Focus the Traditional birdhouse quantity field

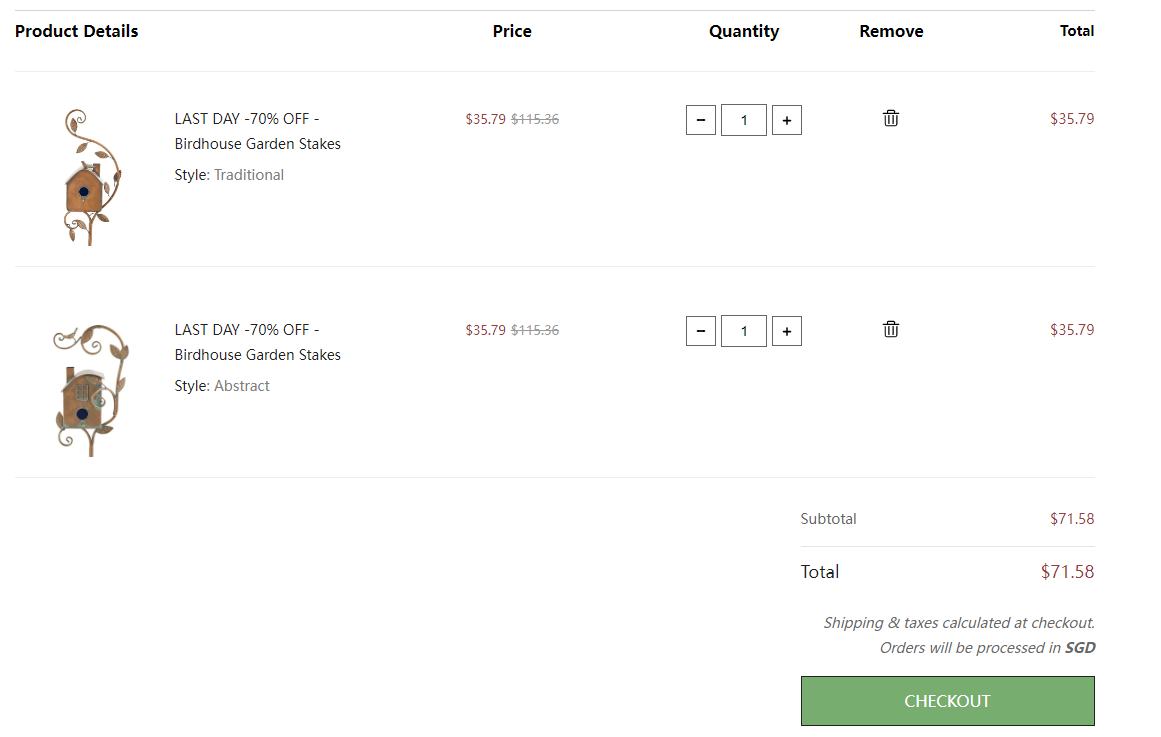(743, 121)
